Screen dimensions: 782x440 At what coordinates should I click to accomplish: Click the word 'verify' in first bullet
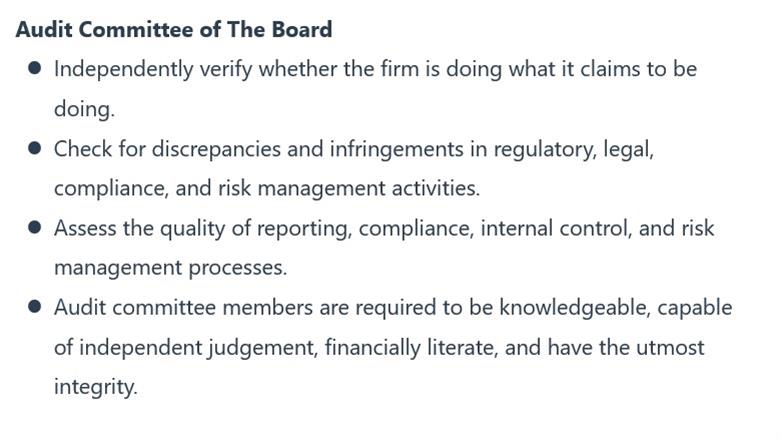[x=226, y=69]
